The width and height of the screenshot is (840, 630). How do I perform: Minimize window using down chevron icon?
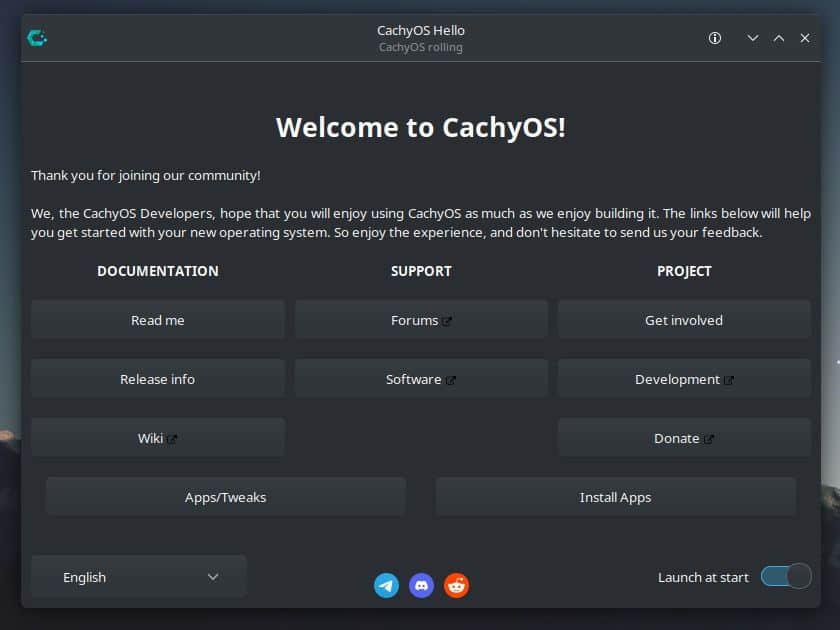pos(753,38)
